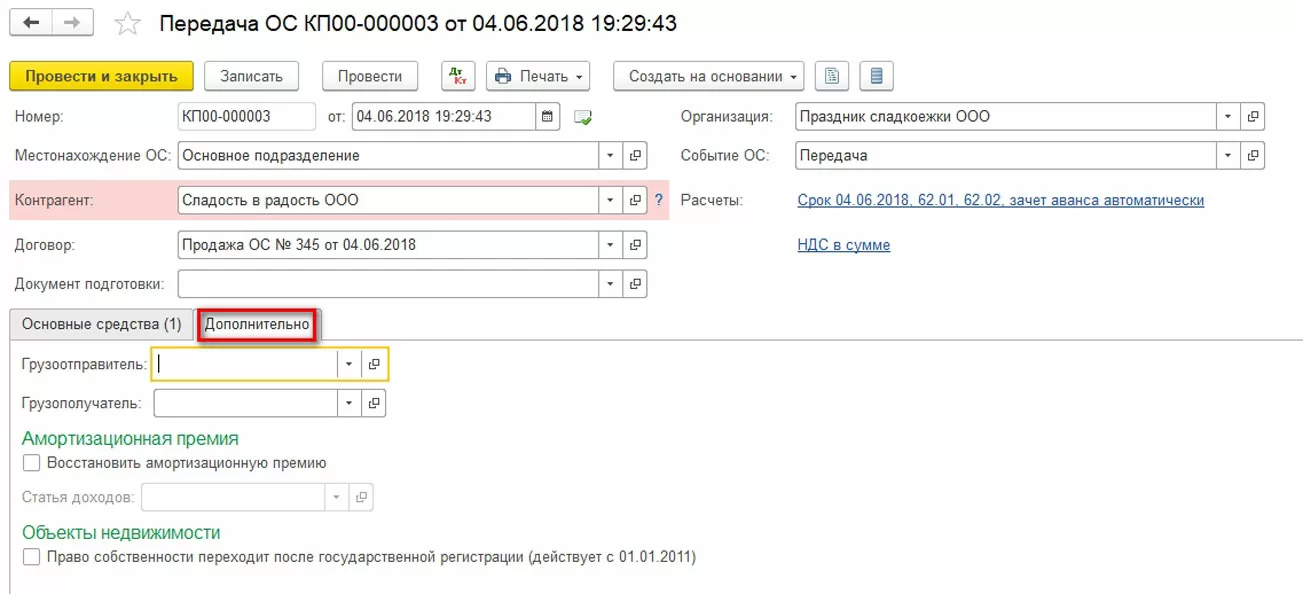The width and height of the screenshot is (1303, 594).
Task: Focus the Грузополучатель input field
Action: [245, 403]
